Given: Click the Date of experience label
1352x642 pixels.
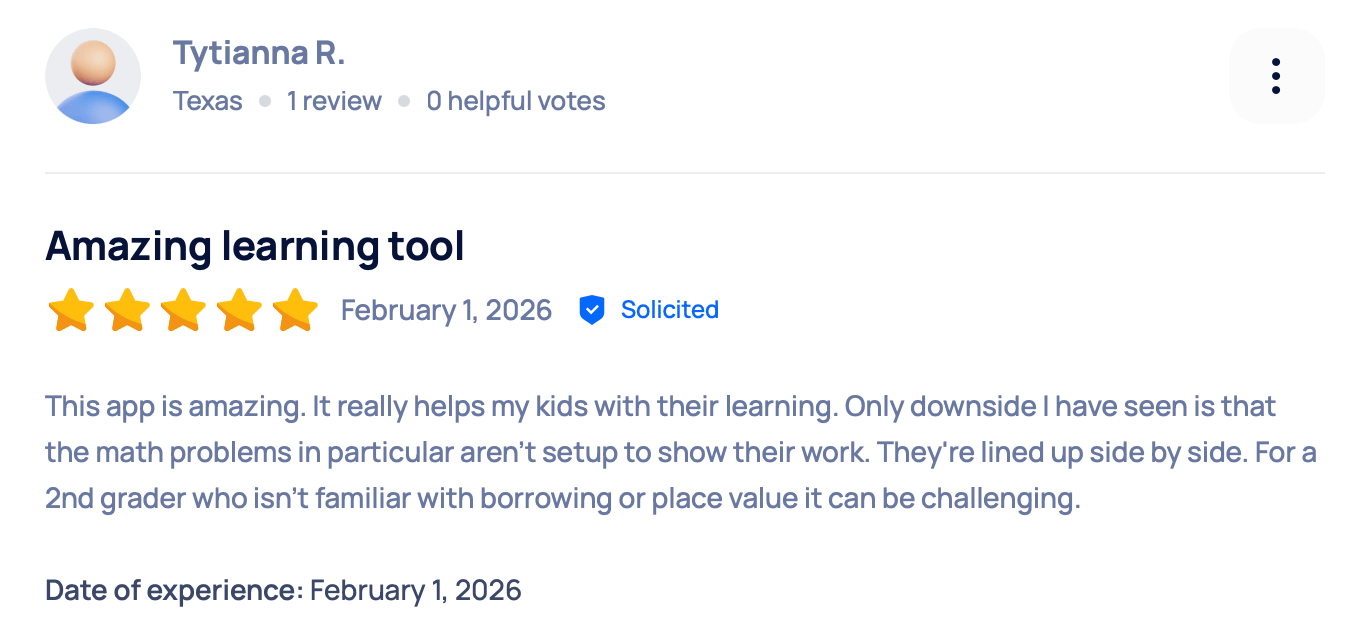Looking at the screenshot, I should [x=168, y=590].
